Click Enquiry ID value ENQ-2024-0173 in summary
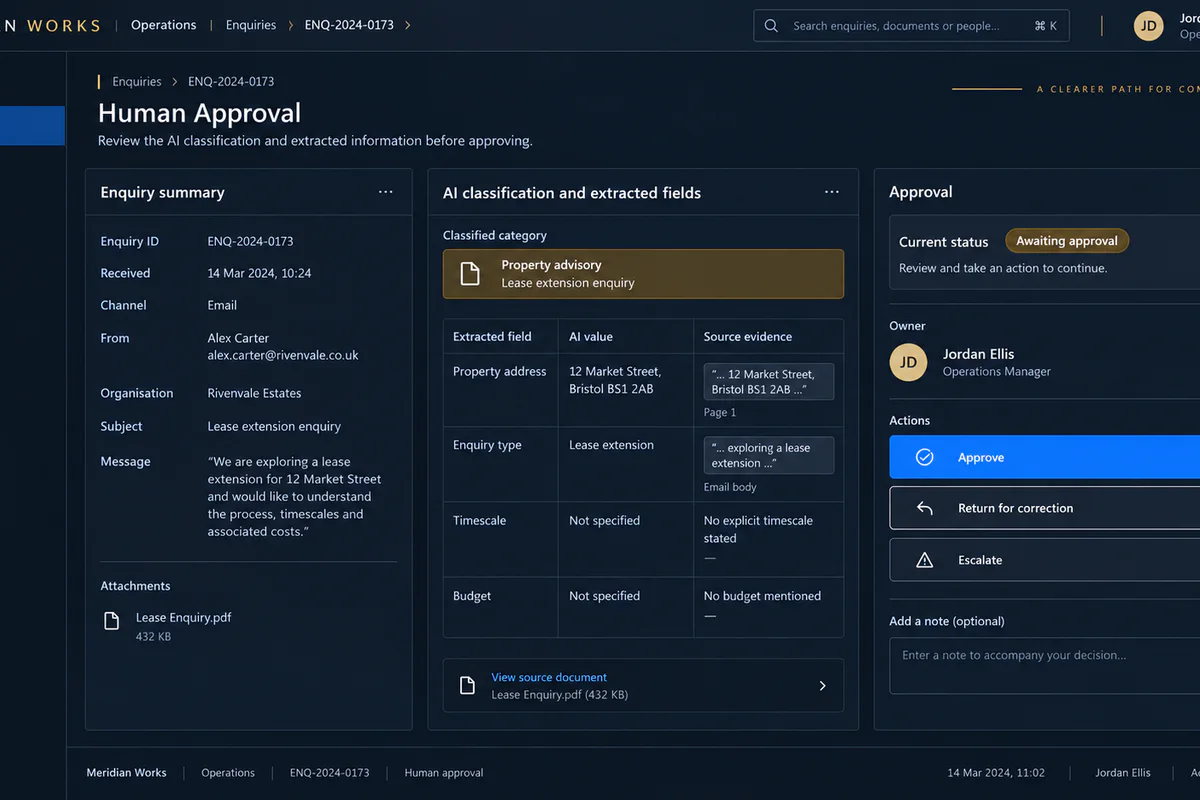Screen dimensions: 1200x800 tap(250, 241)
